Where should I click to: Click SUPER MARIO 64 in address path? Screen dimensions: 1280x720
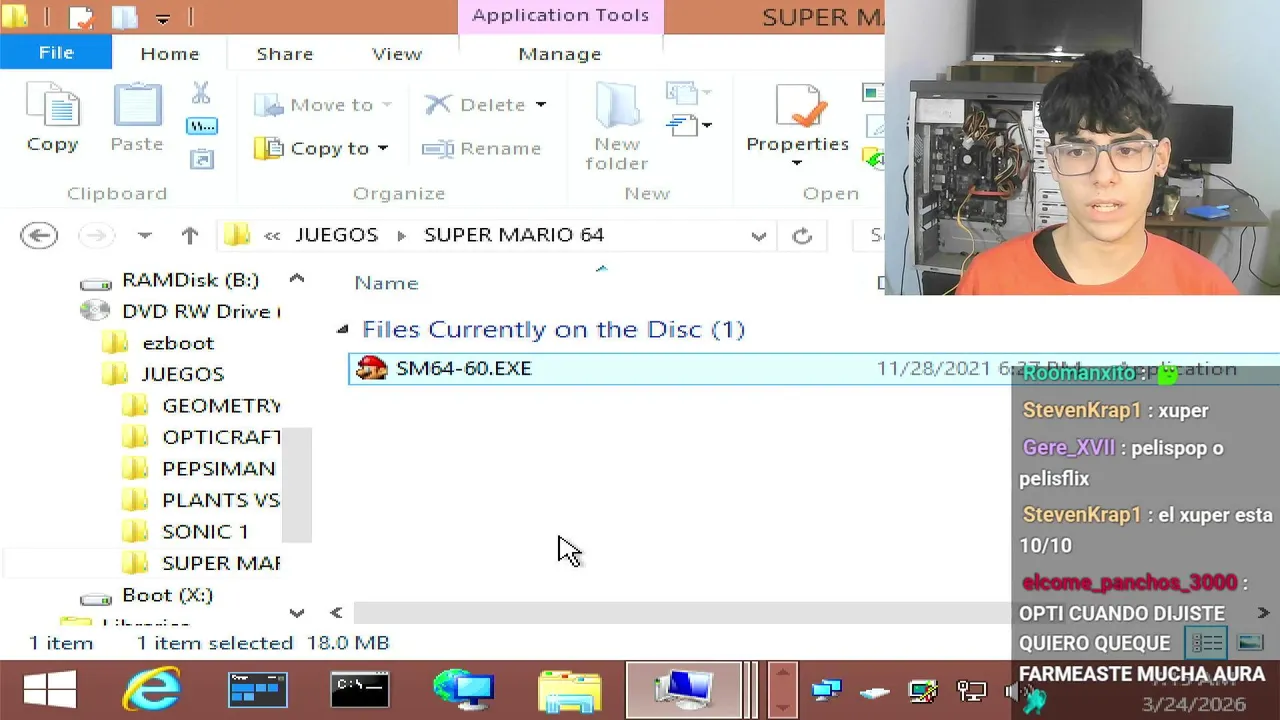coord(514,235)
